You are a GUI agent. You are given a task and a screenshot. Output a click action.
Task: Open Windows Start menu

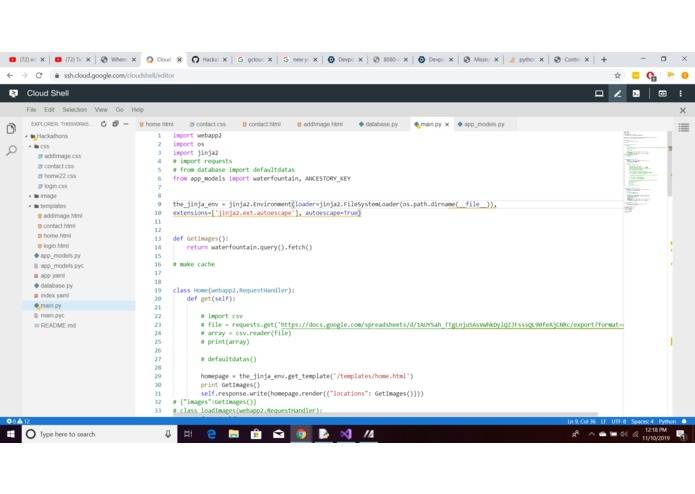[x=11, y=434]
